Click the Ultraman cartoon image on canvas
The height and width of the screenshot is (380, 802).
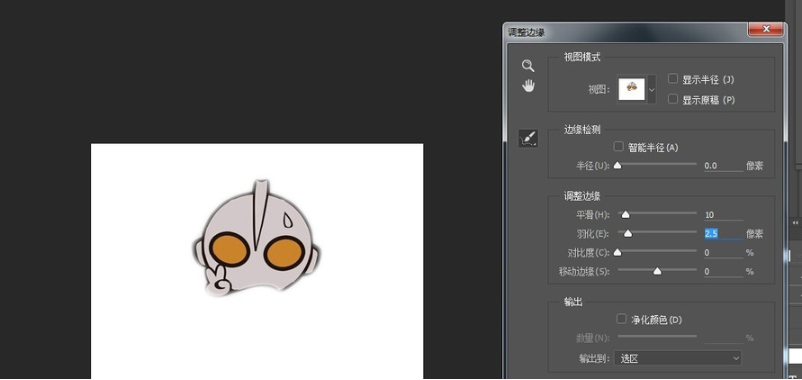[257, 238]
